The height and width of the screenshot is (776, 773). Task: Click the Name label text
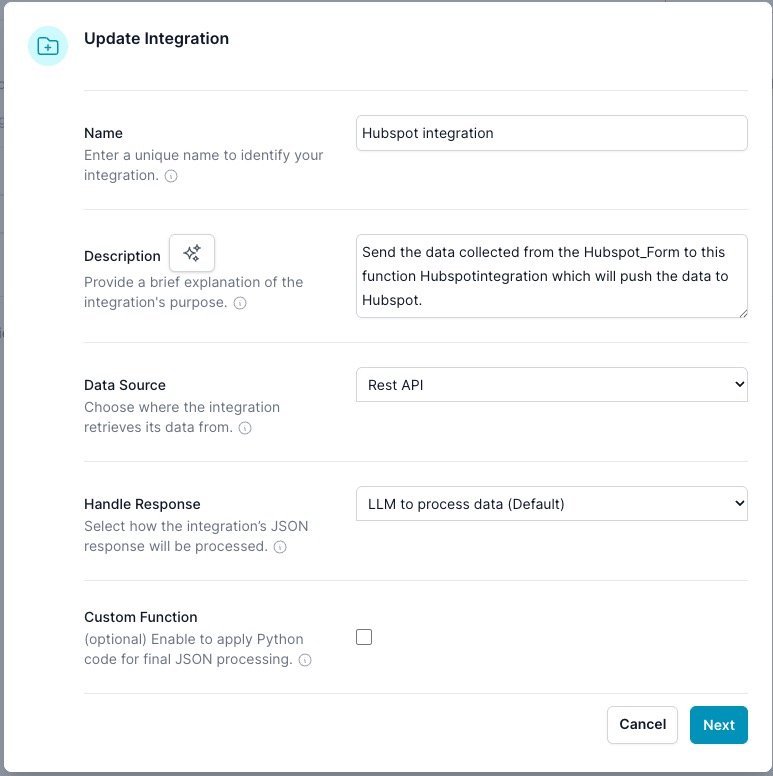point(103,133)
